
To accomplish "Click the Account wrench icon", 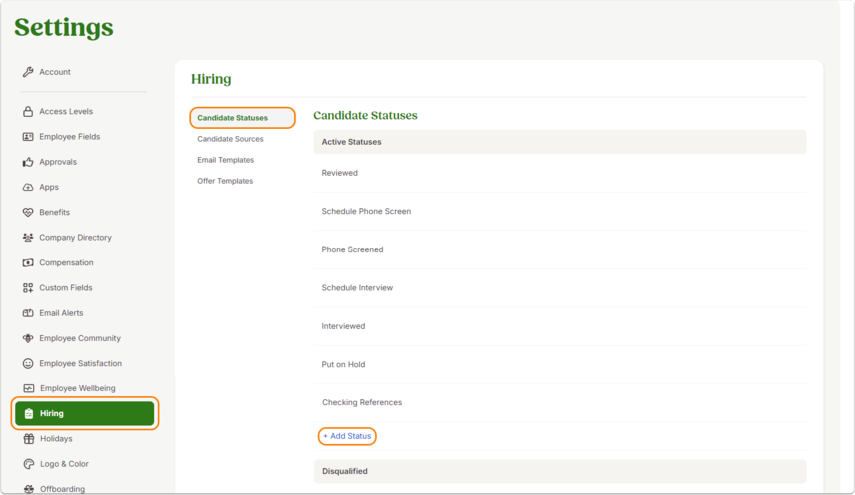I will [x=28, y=72].
